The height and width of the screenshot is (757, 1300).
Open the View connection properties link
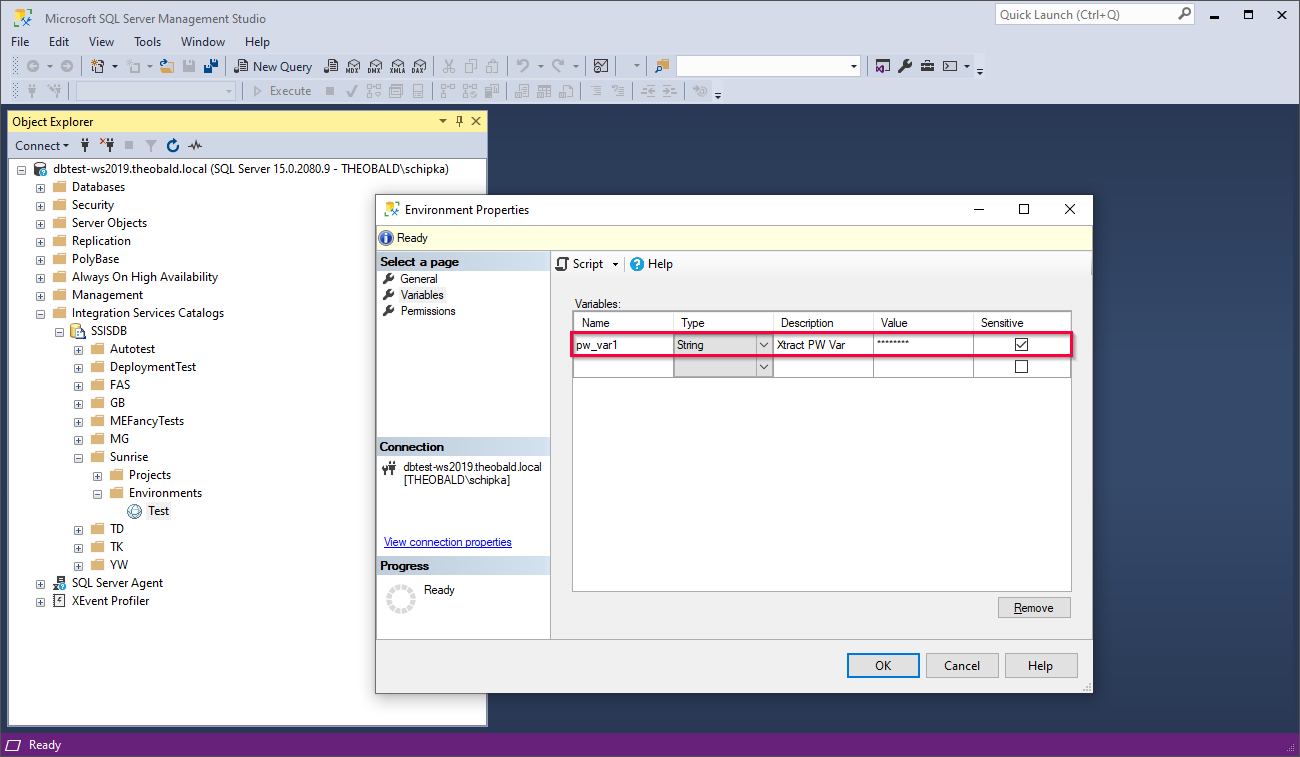448,542
